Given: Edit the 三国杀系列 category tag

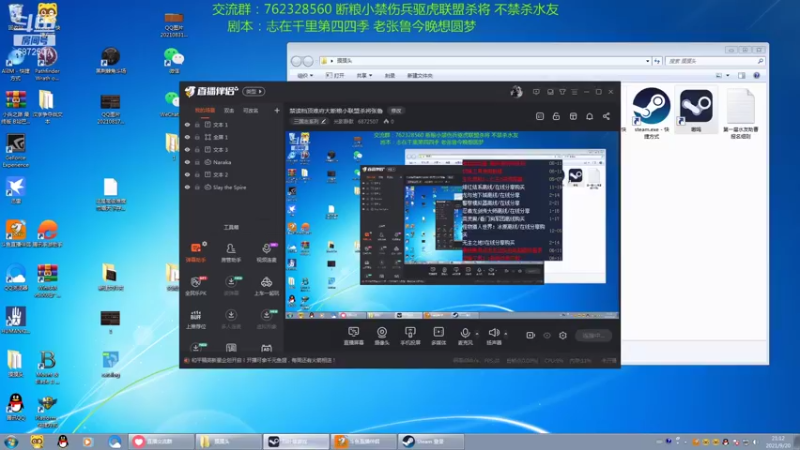Looking at the screenshot, I should 309,121.
